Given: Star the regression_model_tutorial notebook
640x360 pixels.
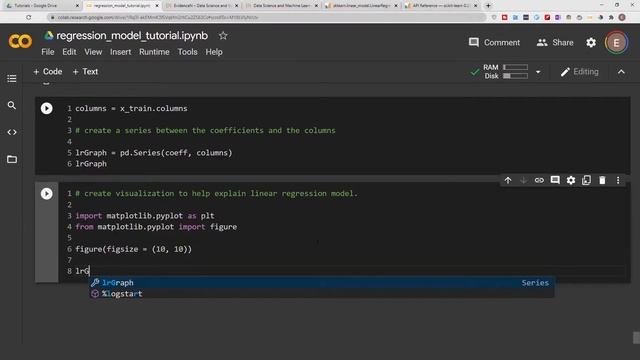Looking at the screenshot, I should [x=223, y=36].
